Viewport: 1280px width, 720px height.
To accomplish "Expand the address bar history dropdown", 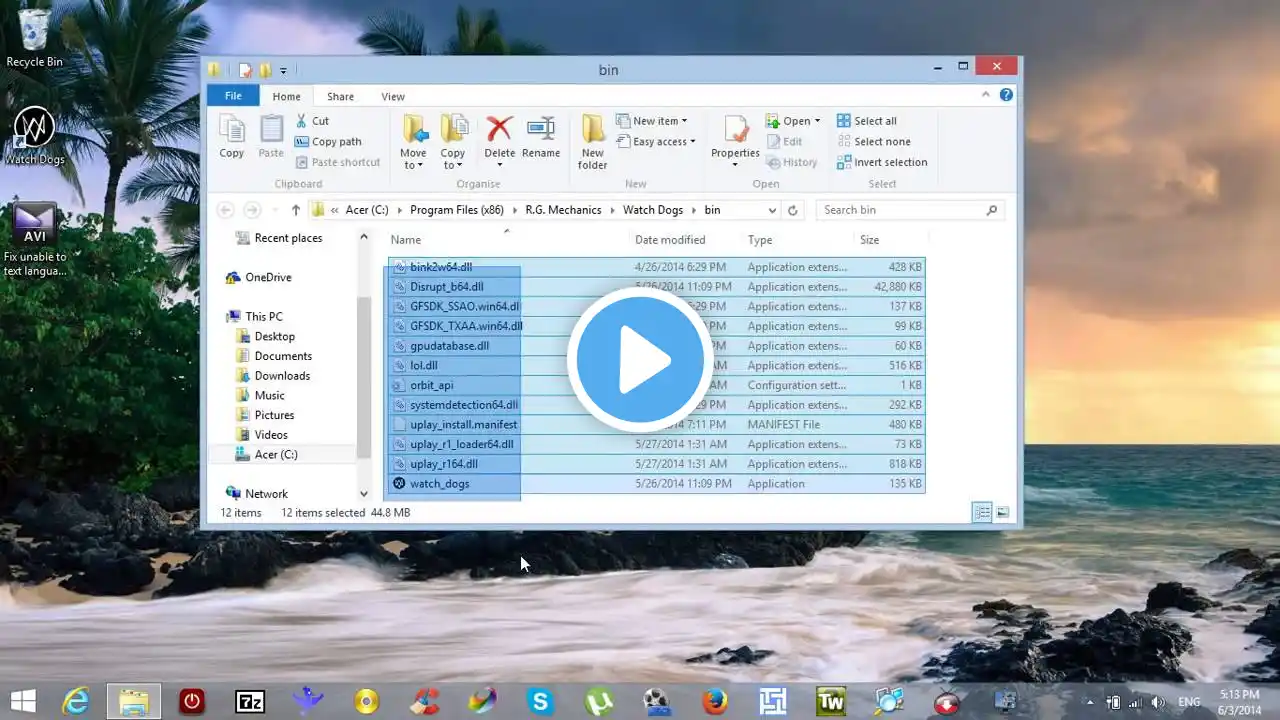I will coord(772,210).
